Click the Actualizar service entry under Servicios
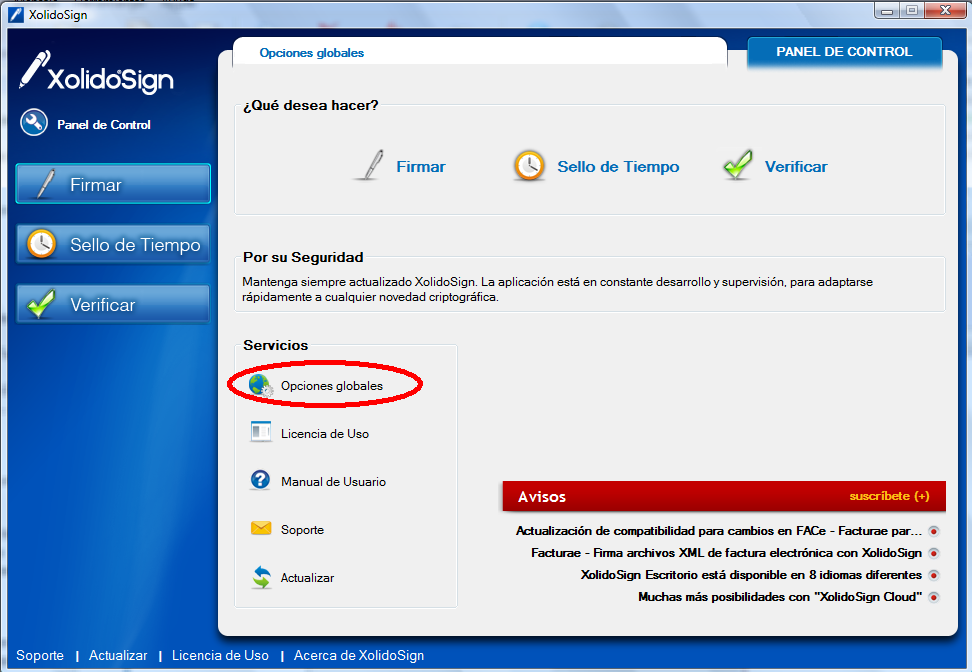The height and width of the screenshot is (672, 972). coord(307,578)
